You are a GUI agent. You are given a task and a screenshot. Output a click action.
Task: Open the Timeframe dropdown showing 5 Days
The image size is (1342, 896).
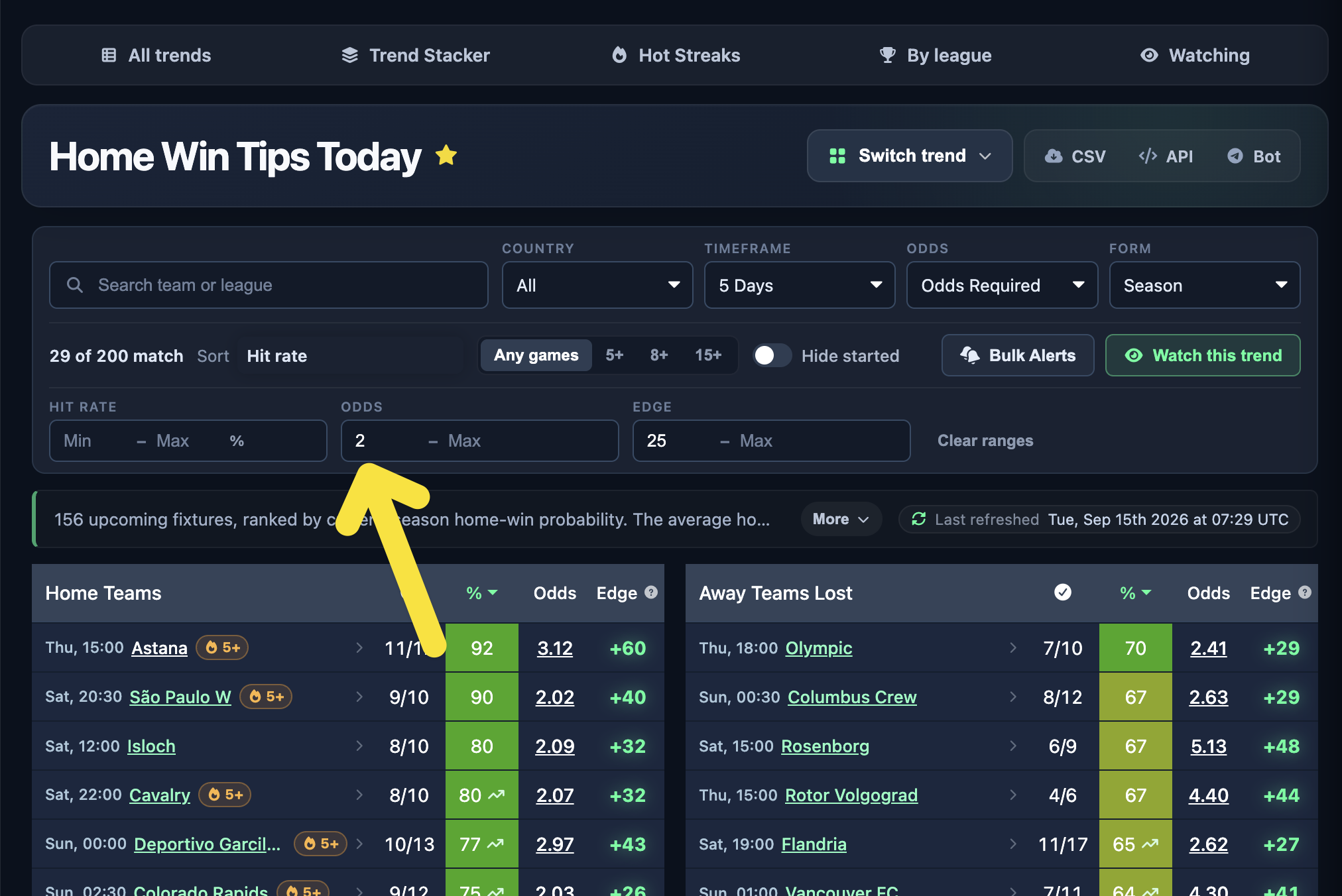coord(800,285)
